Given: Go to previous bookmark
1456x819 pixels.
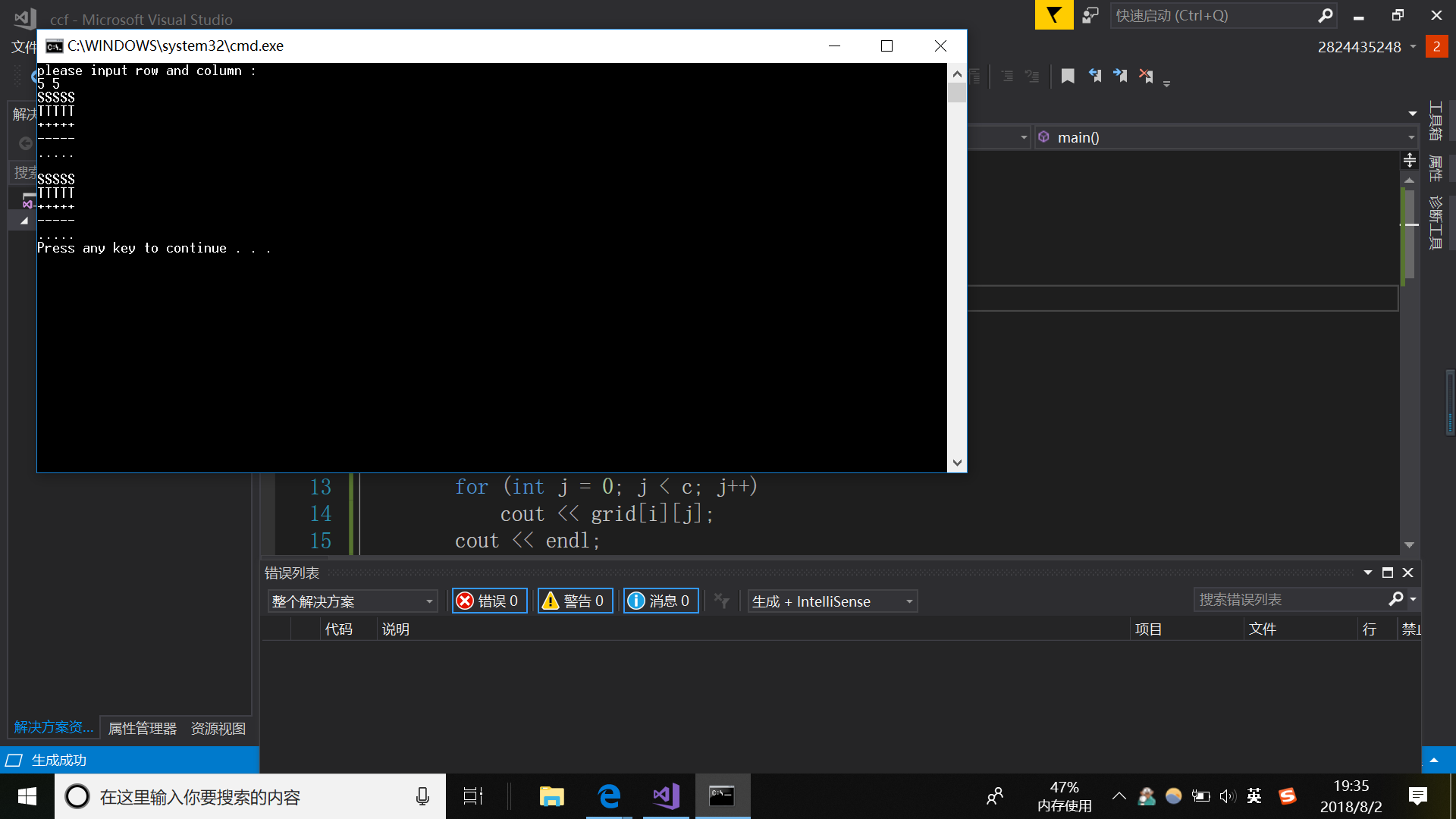Looking at the screenshot, I should pos(1094,76).
